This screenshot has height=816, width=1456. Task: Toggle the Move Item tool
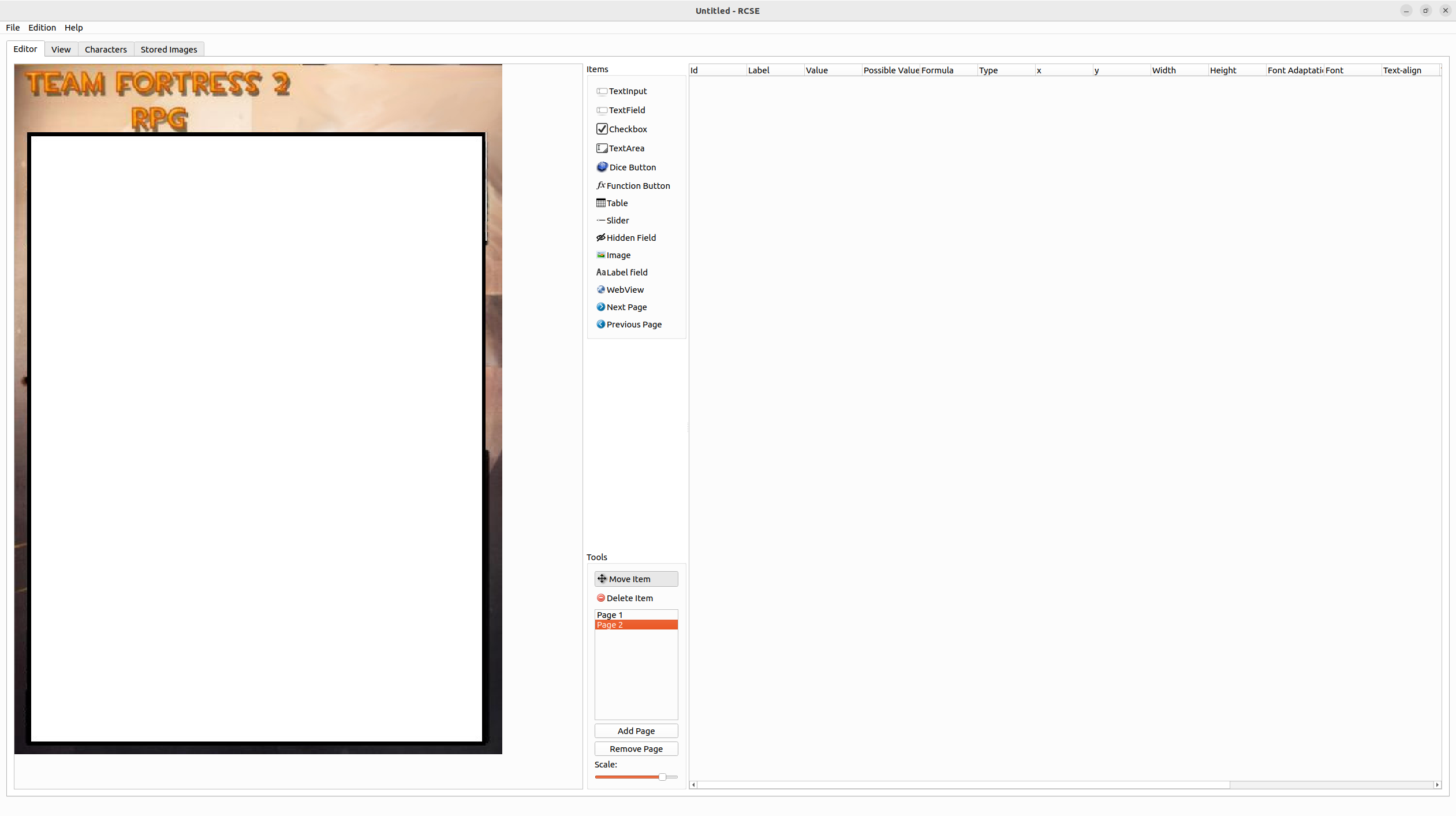[636, 579]
